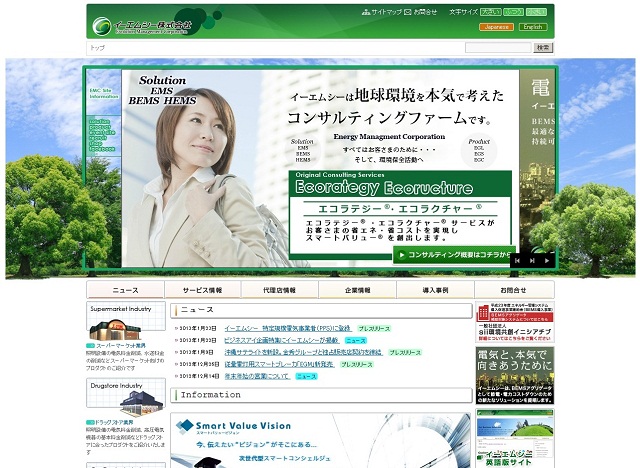Screen dimensions: 640x468
Task: Open the Smart Value Vision banner
Action: (320, 440)
